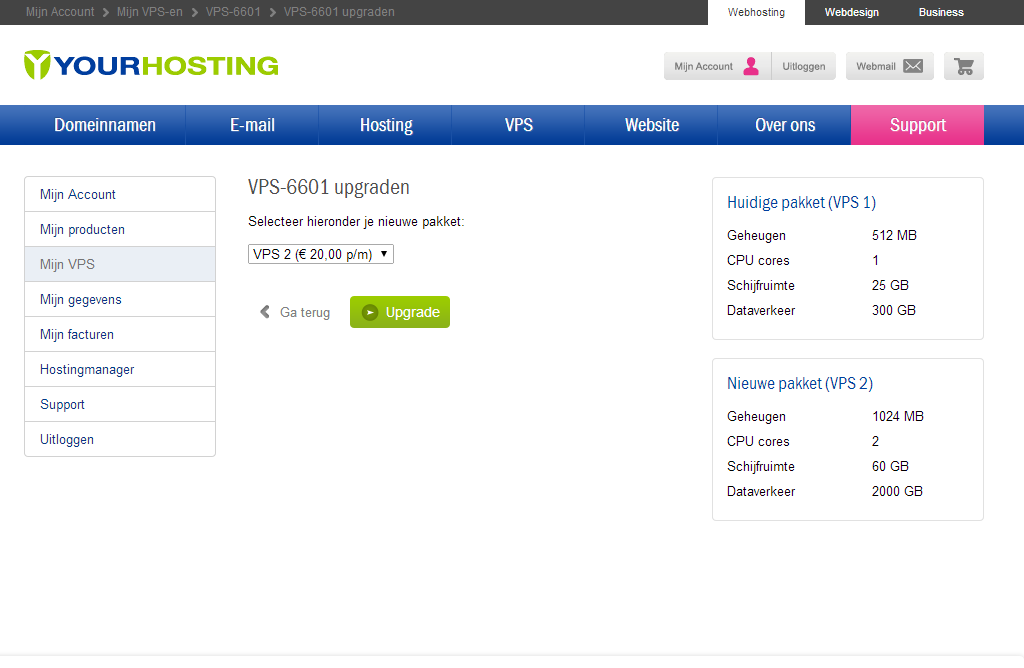Click the Uitloggen button in the header
The image size is (1024, 668).
point(804,66)
